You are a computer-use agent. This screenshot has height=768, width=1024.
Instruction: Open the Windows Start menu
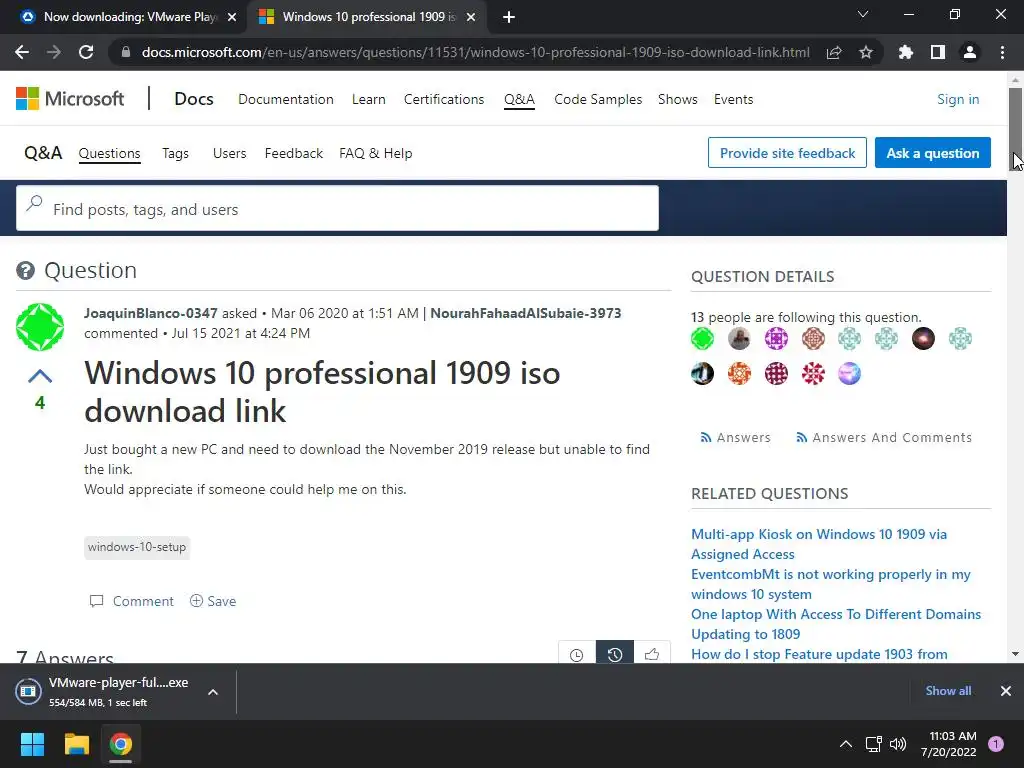point(32,744)
